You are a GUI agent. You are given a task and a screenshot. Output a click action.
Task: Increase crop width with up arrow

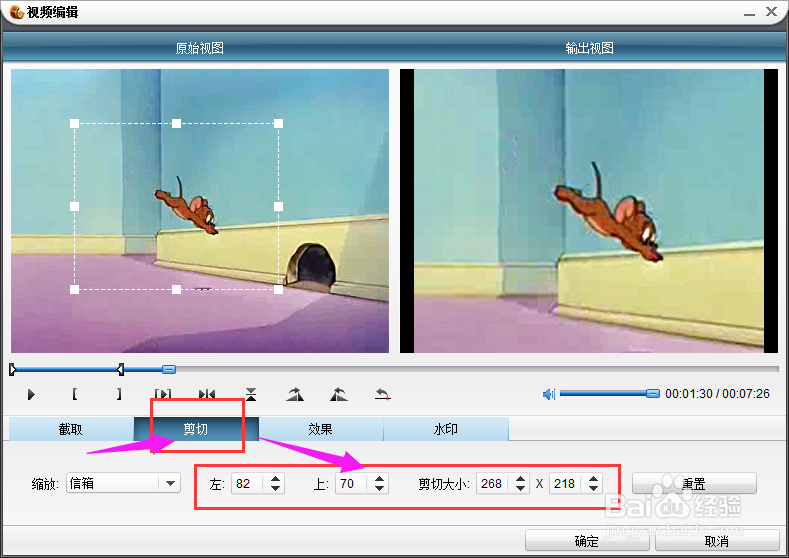[x=521, y=479]
